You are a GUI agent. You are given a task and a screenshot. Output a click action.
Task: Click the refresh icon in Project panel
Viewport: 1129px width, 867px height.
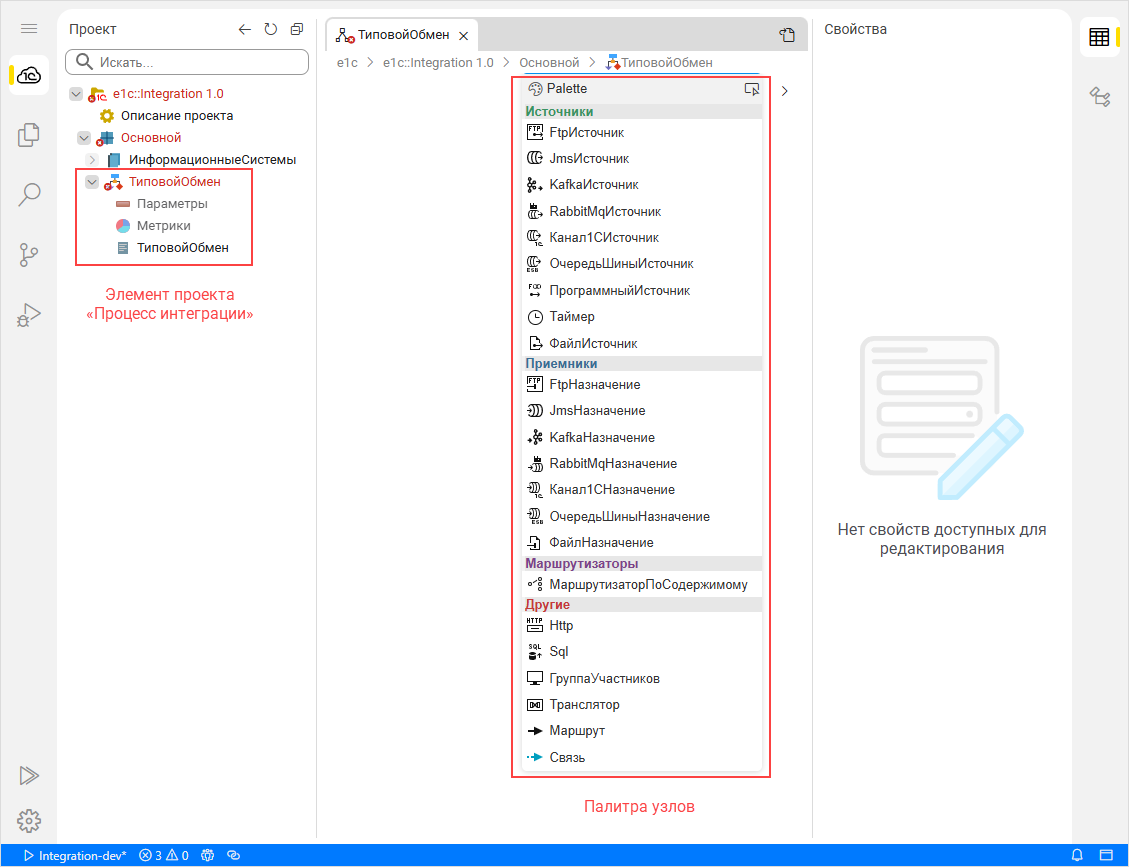pos(271,30)
